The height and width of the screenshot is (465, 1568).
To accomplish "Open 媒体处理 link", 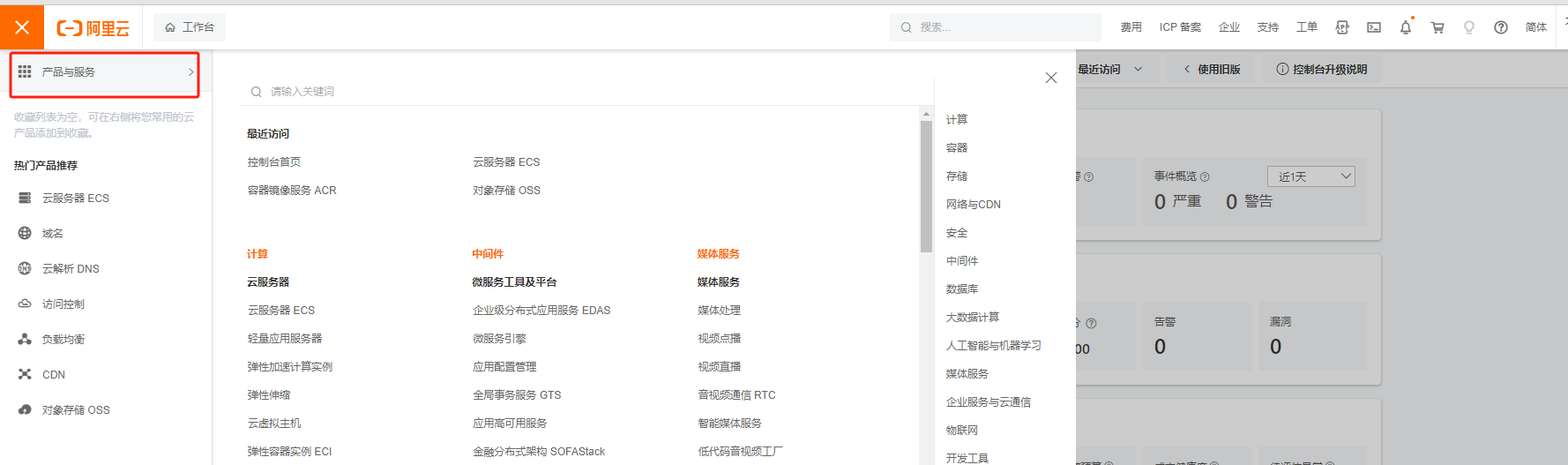I will 719,310.
